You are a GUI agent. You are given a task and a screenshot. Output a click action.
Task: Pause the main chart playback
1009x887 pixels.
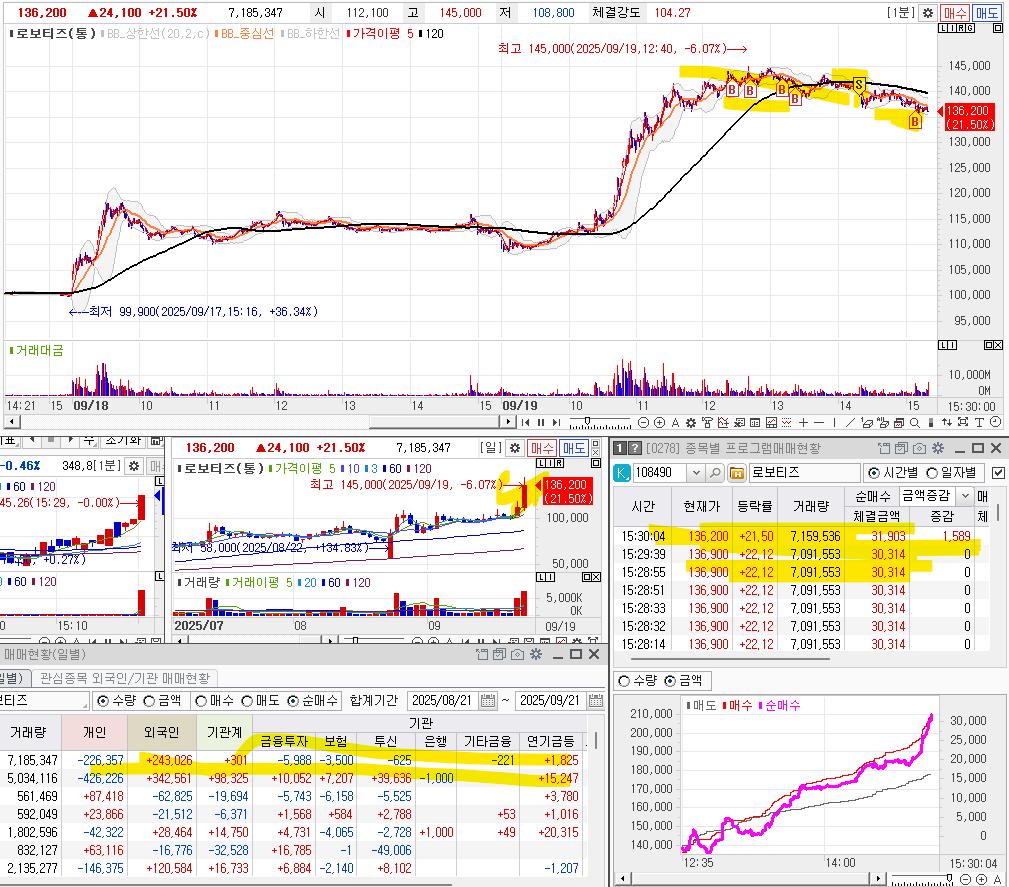click(x=541, y=422)
